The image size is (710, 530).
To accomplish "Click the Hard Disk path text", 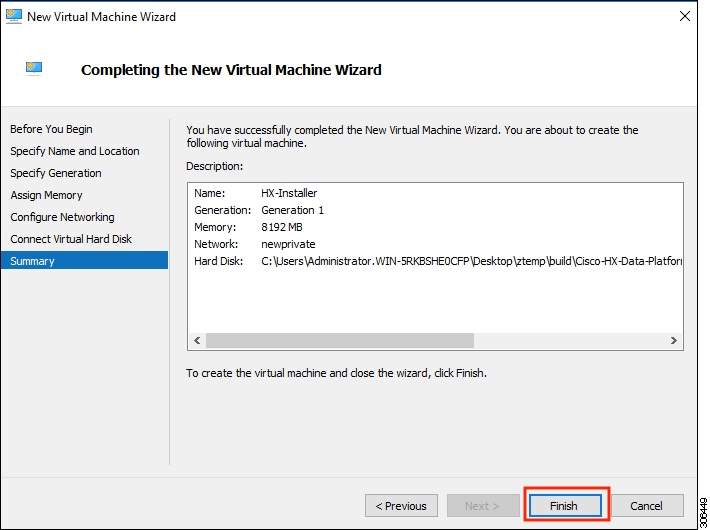I will 472,261.
